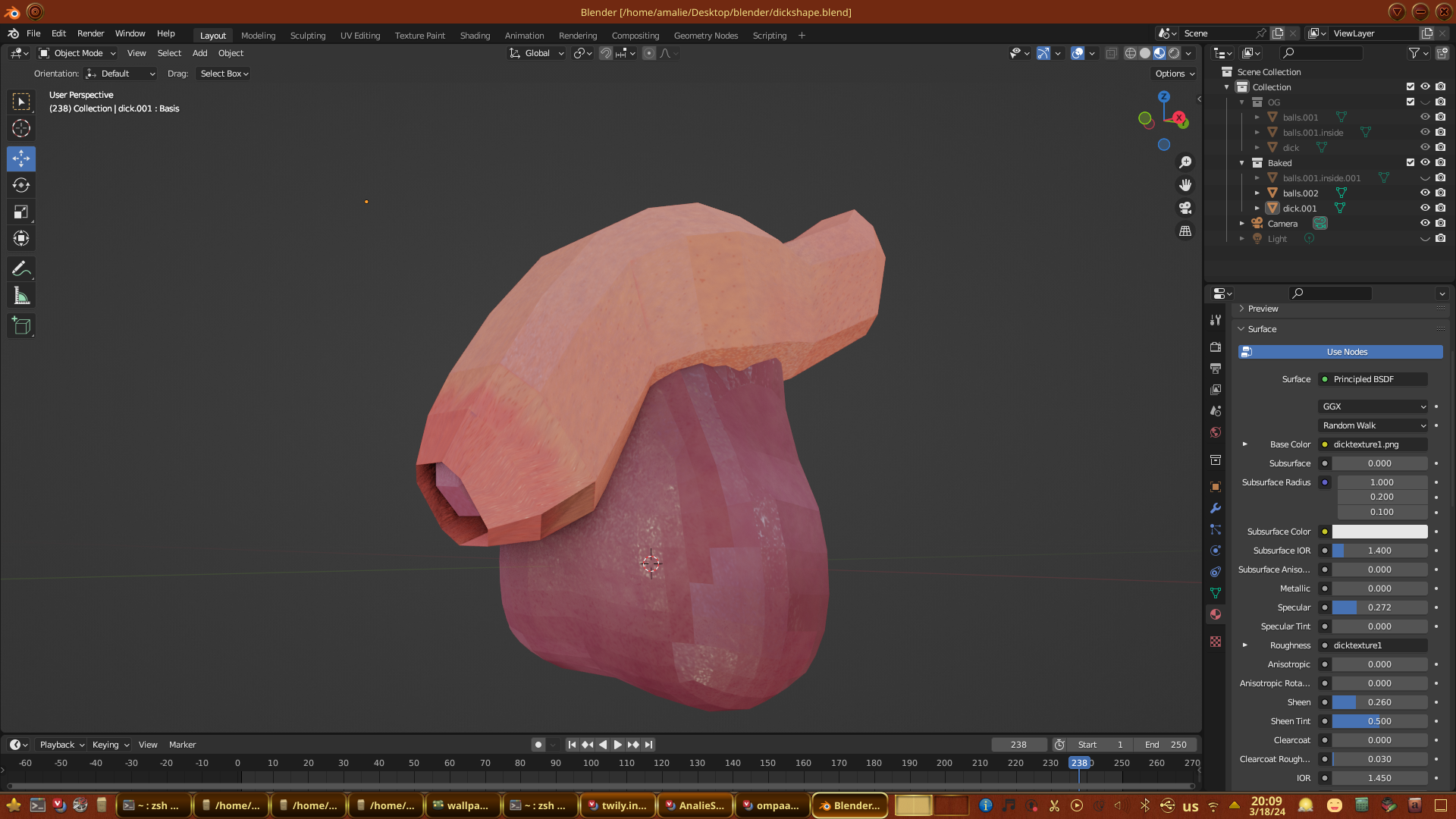The width and height of the screenshot is (1456, 819).
Task: Click the Specular value slider
Action: point(1379,607)
